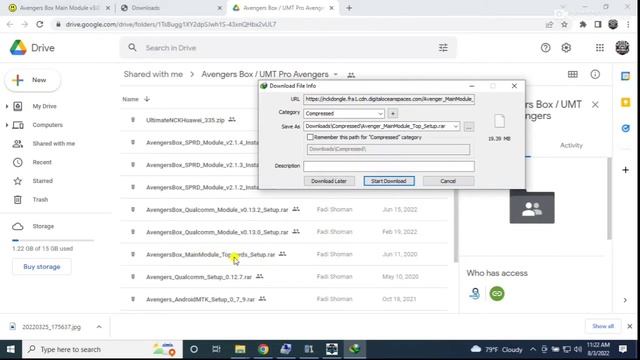The image size is (640, 360).
Task: Open Task View on taskbar
Action: [216, 349]
